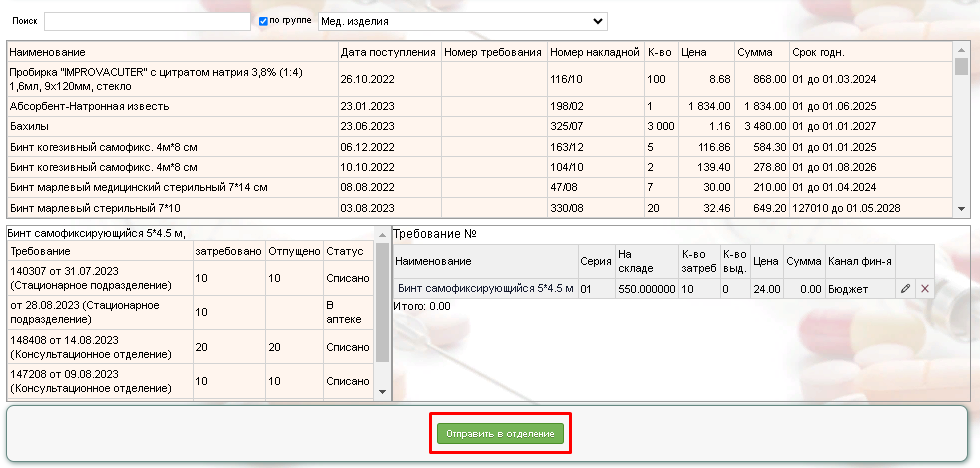The width and height of the screenshot is (980, 468).
Task: Click the 'Срок годн.' column header
Action: [x=869, y=51]
